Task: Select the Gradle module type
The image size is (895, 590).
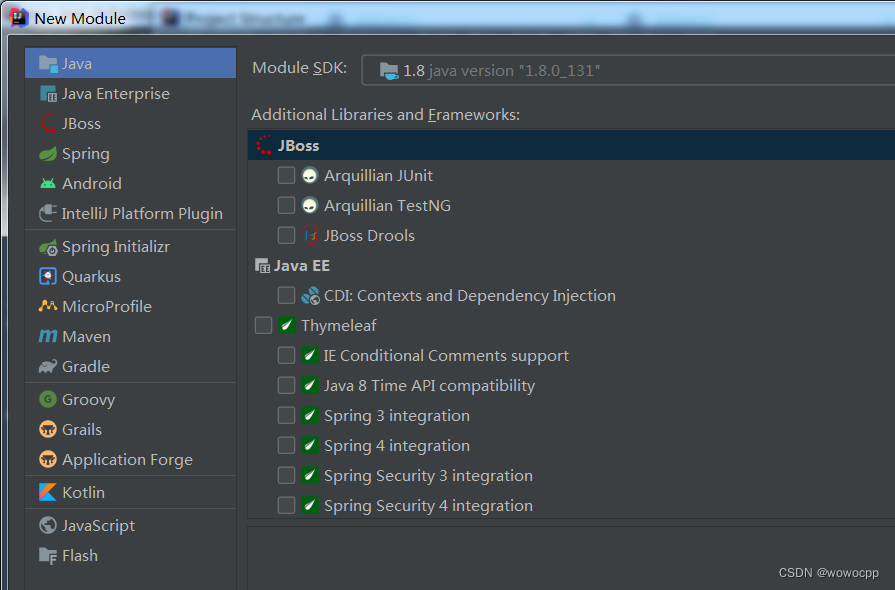Action: click(130, 366)
